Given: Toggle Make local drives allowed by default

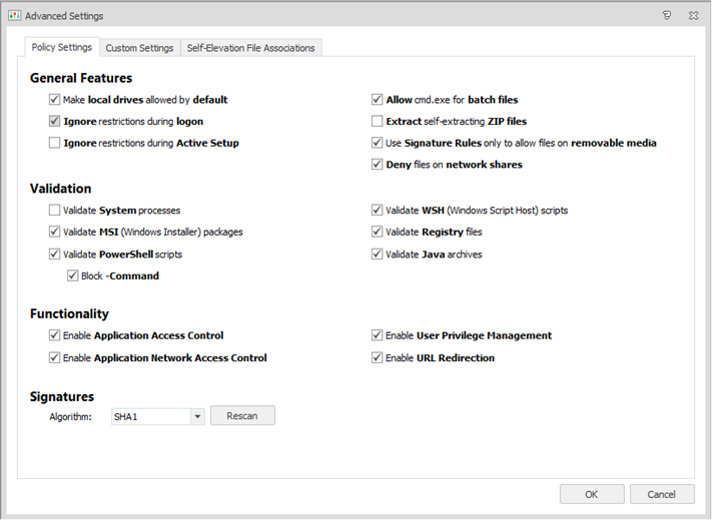Looking at the screenshot, I should [54, 100].
